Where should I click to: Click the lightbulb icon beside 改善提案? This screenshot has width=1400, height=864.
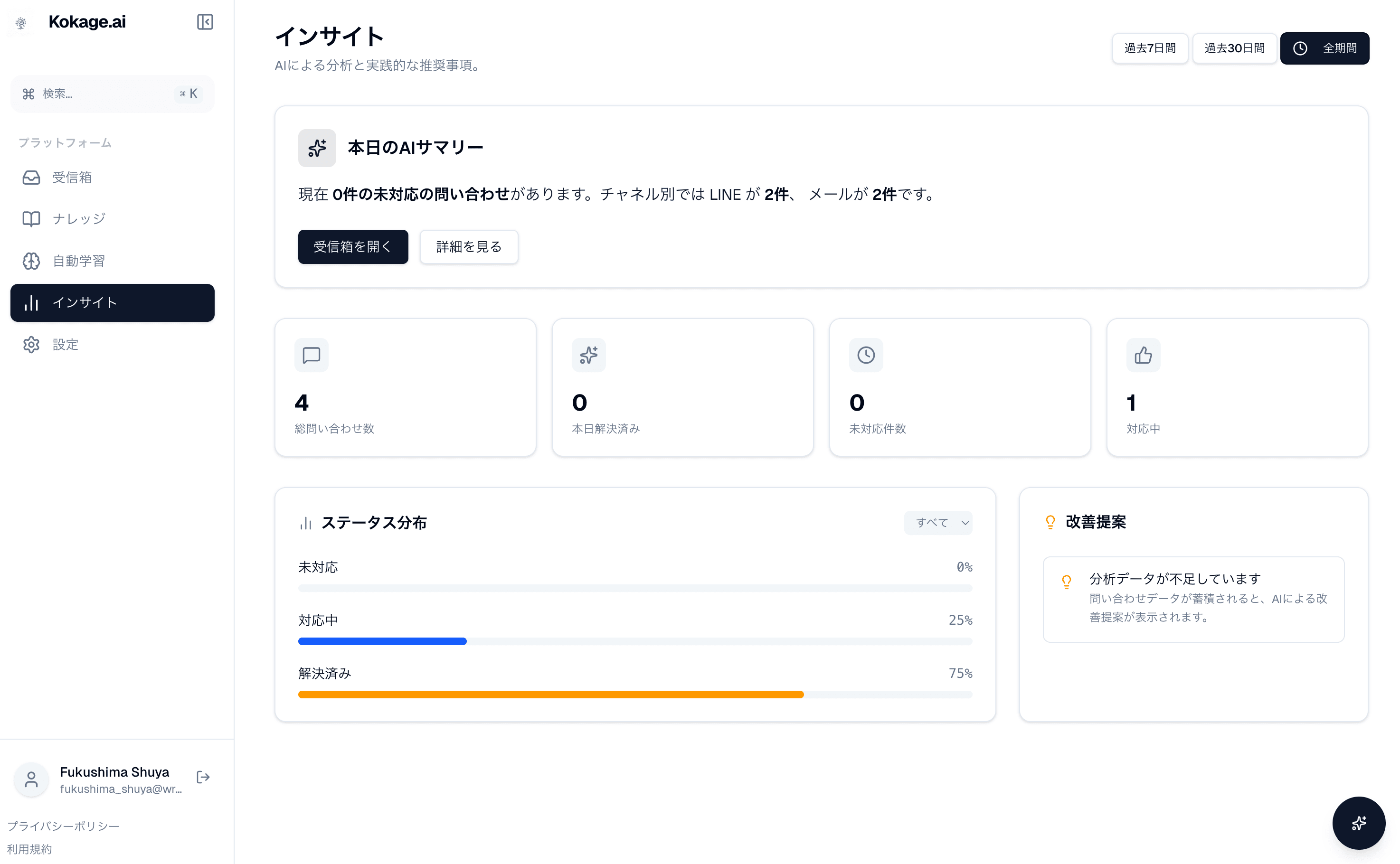click(x=1050, y=522)
